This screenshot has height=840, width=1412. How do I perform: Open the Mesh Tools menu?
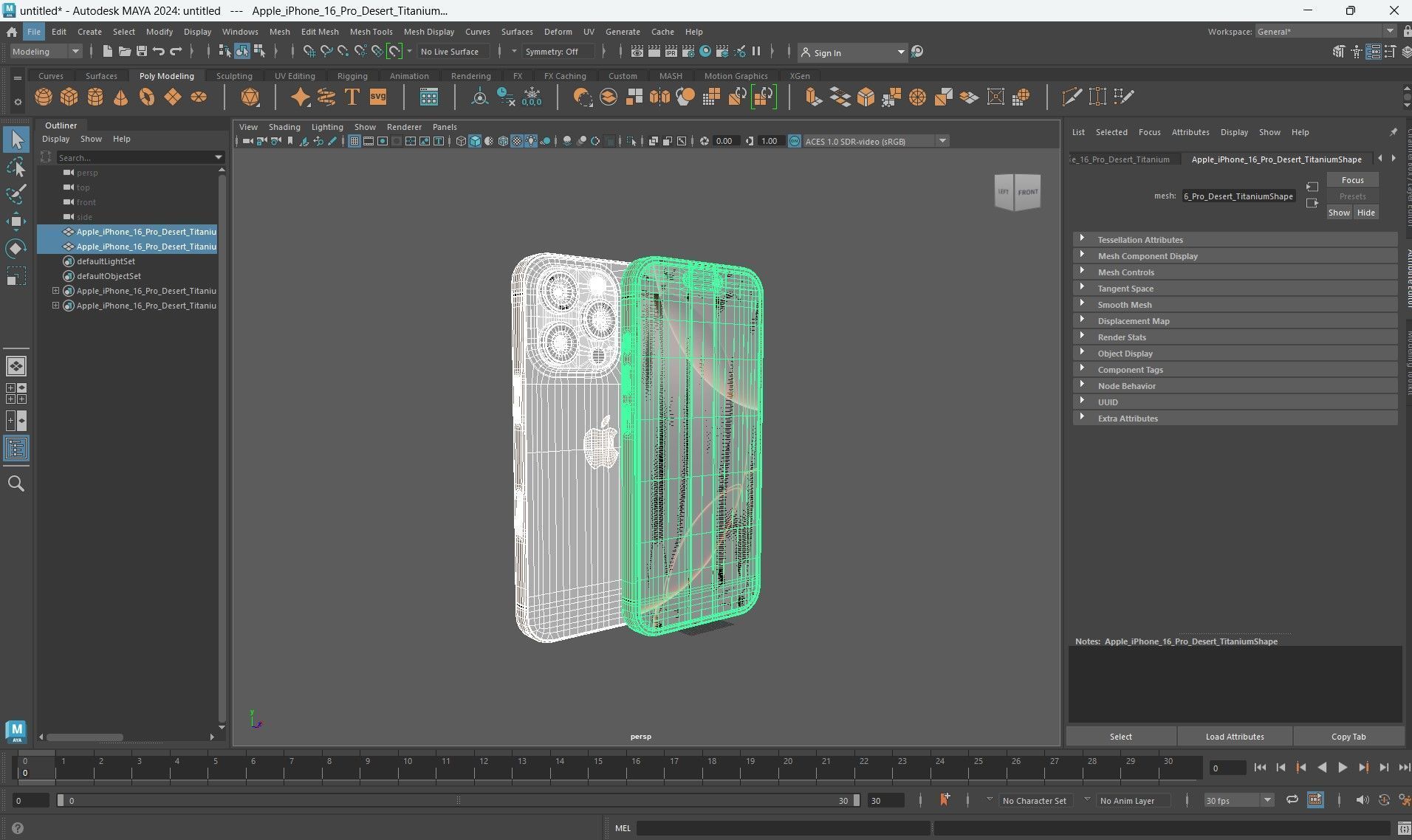pyautogui.click(x=371, y=32)
